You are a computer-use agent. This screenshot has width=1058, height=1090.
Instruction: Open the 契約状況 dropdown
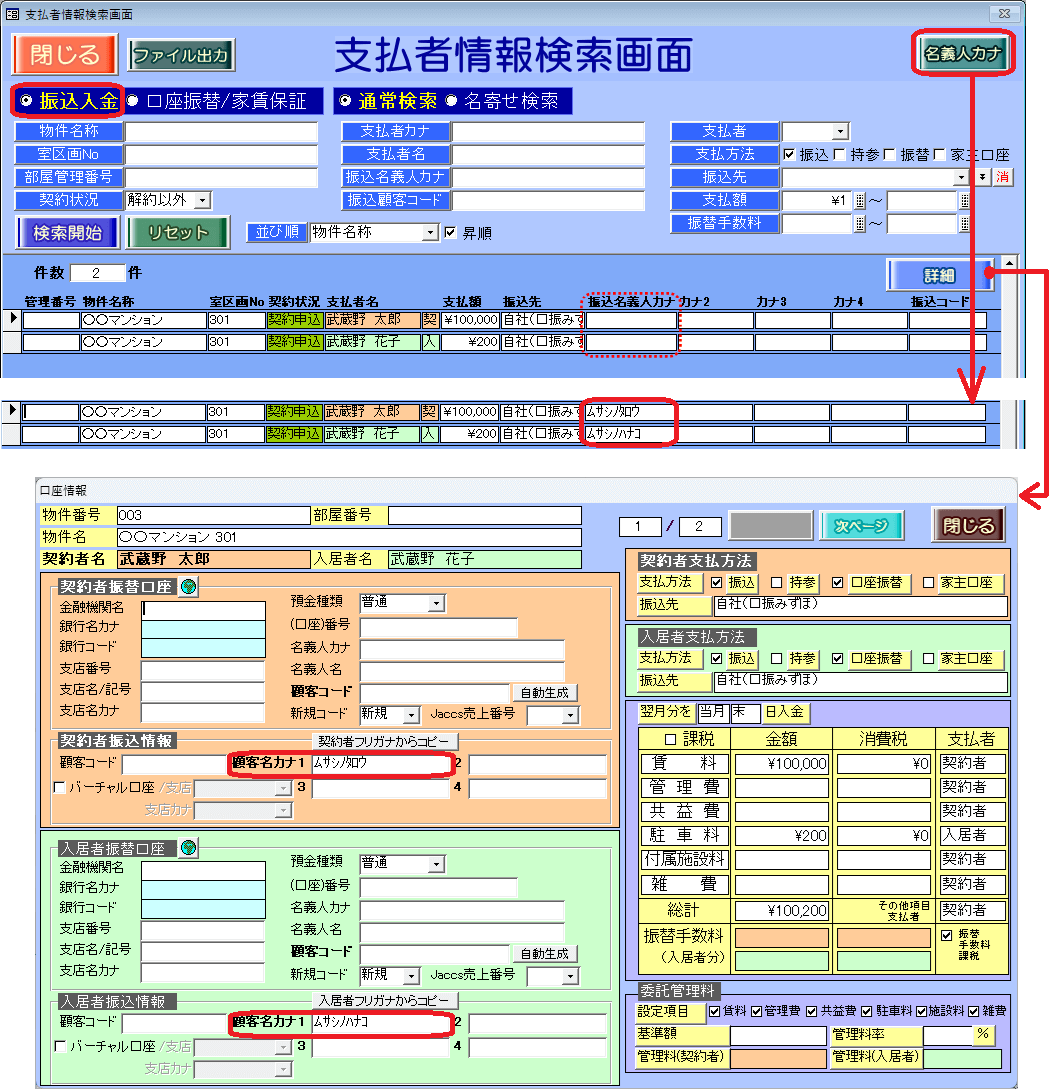(x=202, y=200)
